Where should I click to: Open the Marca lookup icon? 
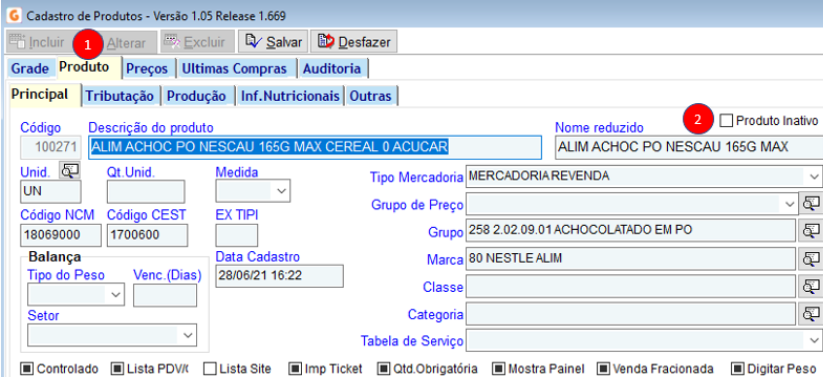(811, 258)
